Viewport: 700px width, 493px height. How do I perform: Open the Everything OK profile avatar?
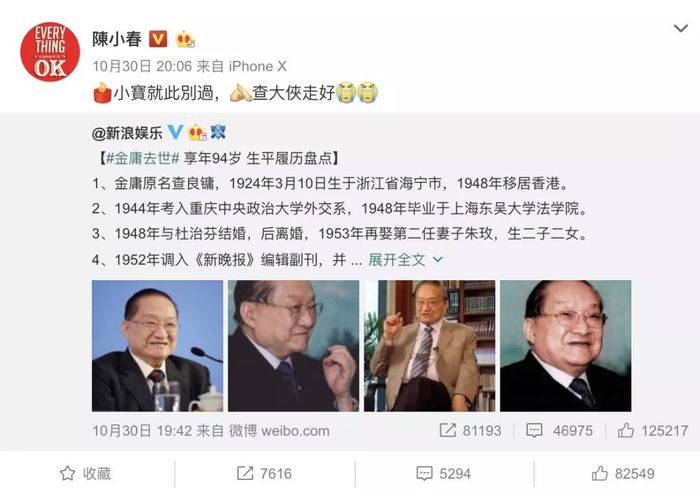click(x=50, y=52)
